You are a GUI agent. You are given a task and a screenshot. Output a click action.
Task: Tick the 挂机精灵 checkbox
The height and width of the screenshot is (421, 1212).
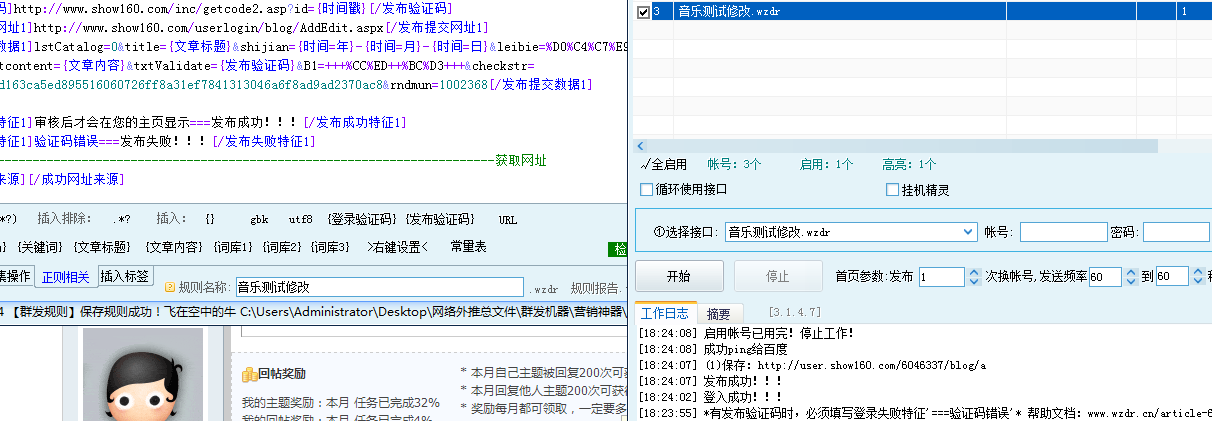[x=892, y=189]
